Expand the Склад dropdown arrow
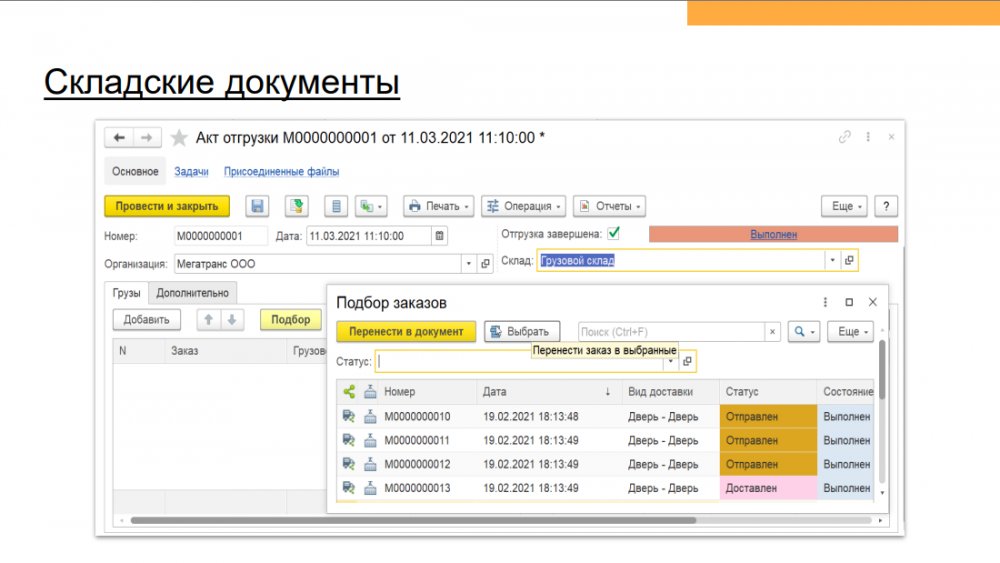Viewport: 1000px width, 563px height. pos(831,260)
